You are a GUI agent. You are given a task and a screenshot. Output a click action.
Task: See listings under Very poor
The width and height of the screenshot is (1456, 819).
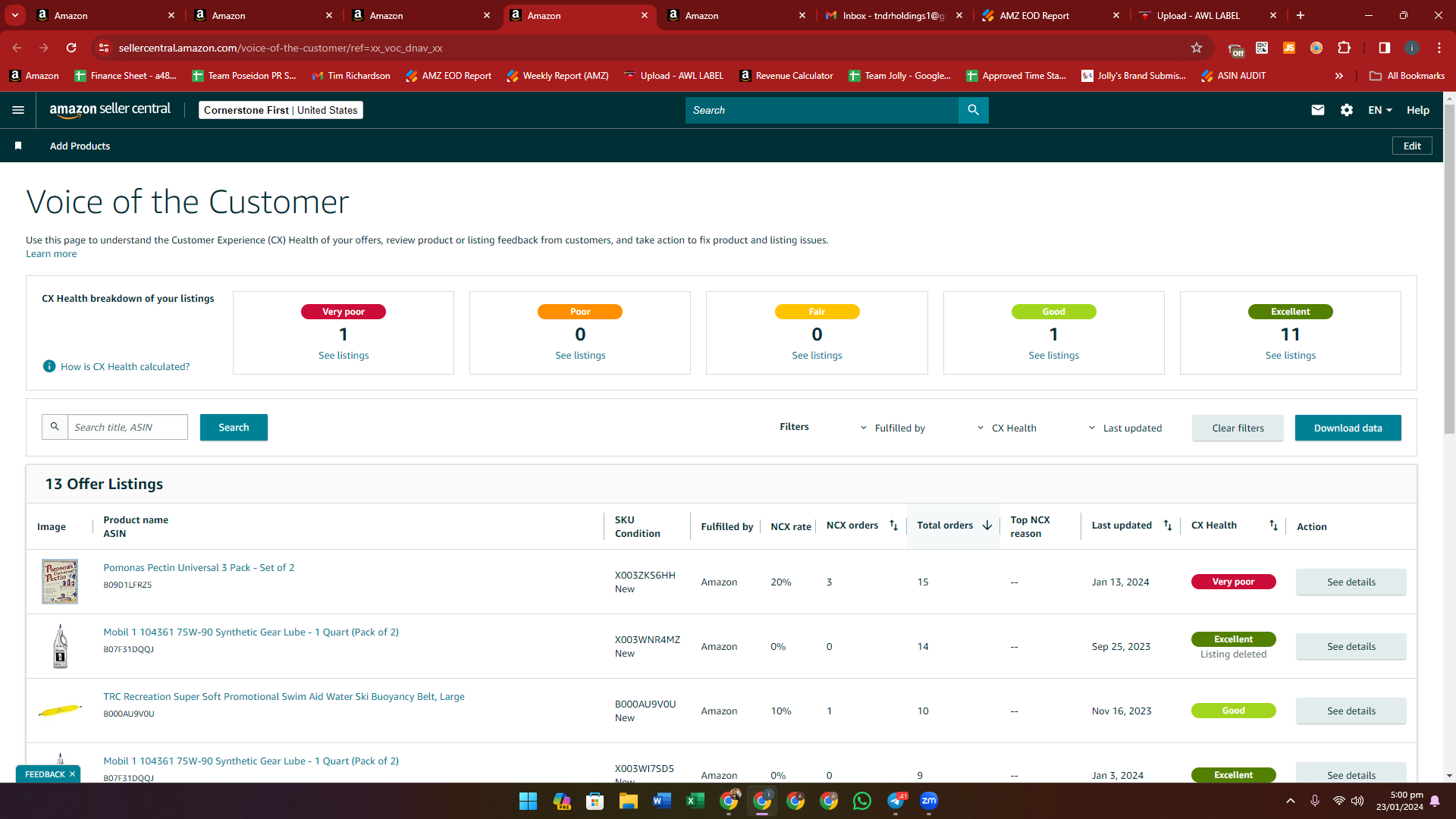[x=344, y=355]
